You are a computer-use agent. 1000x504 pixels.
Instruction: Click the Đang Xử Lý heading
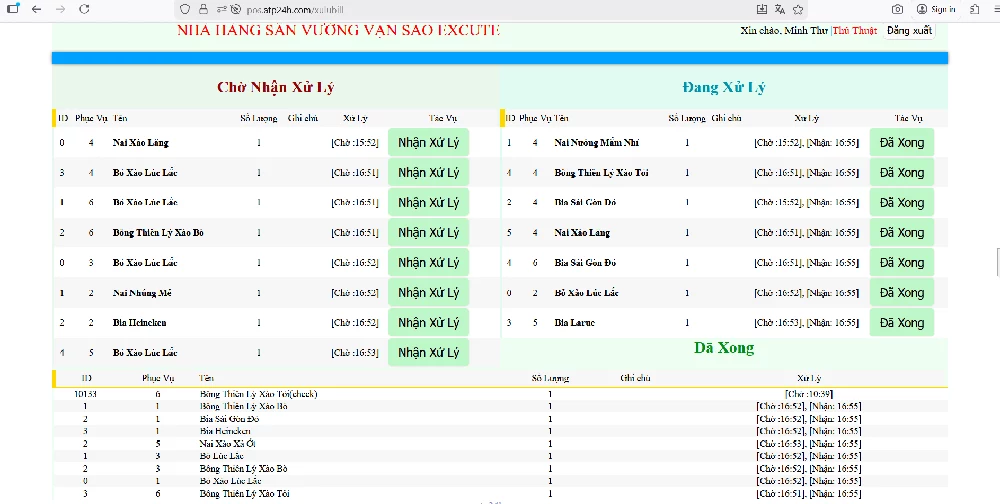pyautogui.click(x=724, y=87)
